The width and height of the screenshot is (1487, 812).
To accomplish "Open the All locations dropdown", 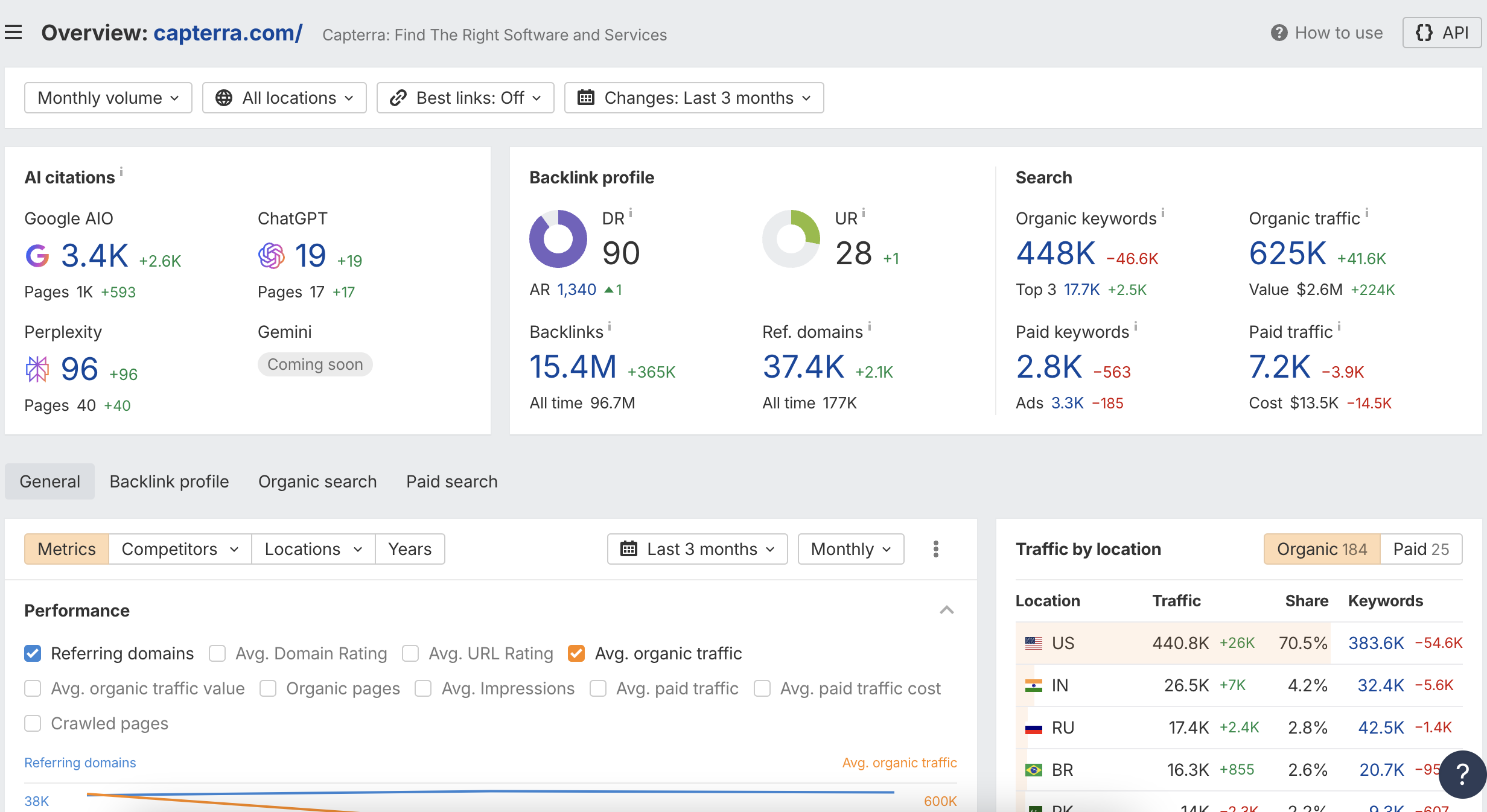I will [x=284, y=98].
